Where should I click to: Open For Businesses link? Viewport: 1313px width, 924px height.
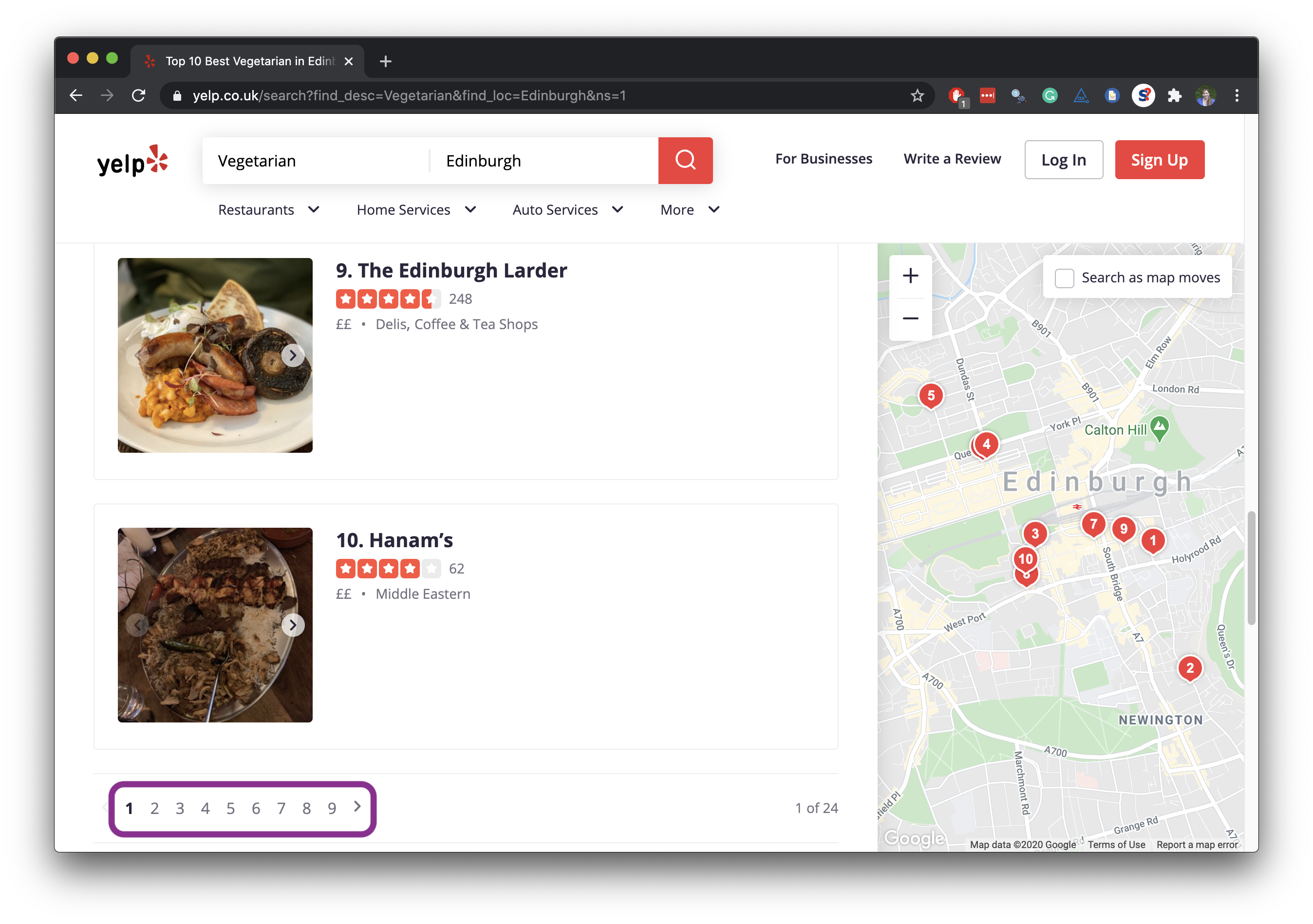pos(824,159)
